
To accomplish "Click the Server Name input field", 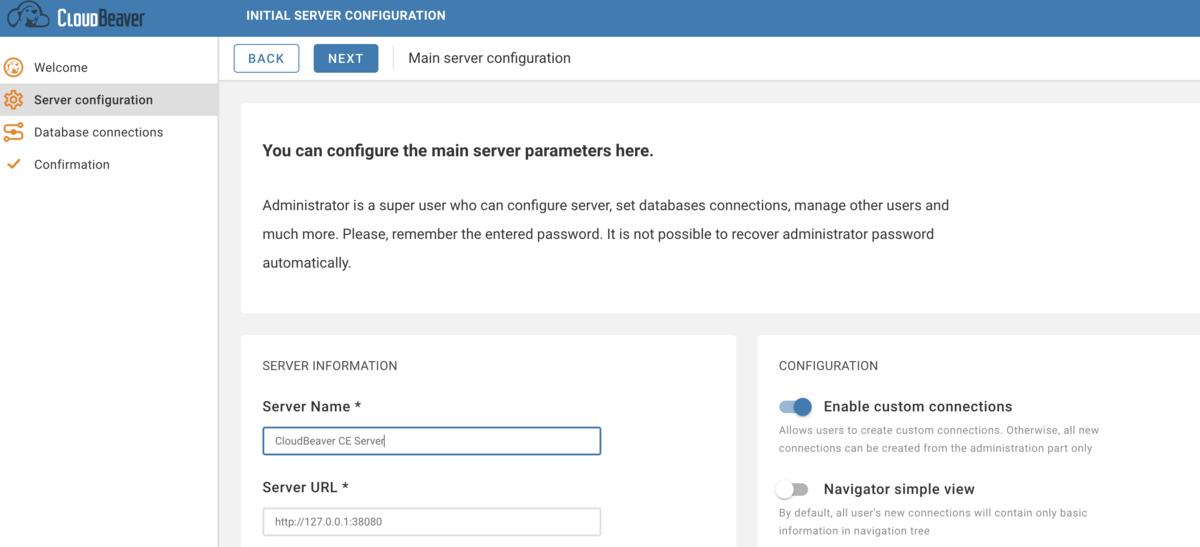I will point(432,441).
